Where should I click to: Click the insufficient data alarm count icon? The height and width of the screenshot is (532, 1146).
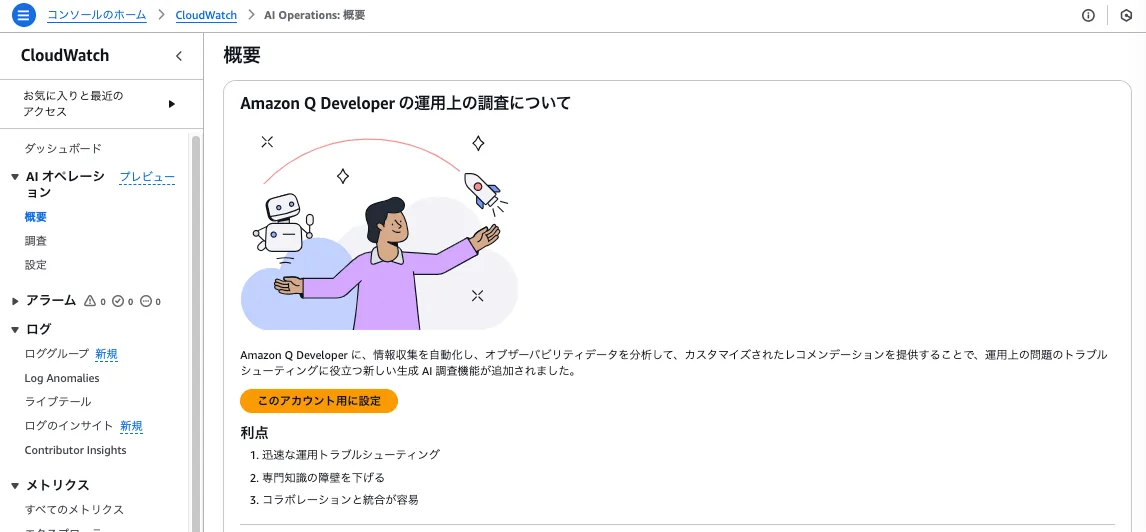[145, 300]
